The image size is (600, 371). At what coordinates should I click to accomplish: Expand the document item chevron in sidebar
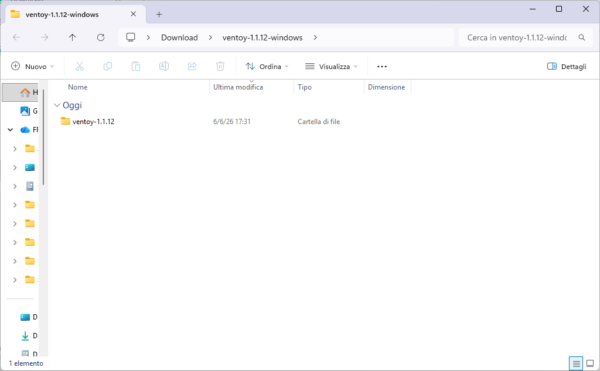click(15, 186)
